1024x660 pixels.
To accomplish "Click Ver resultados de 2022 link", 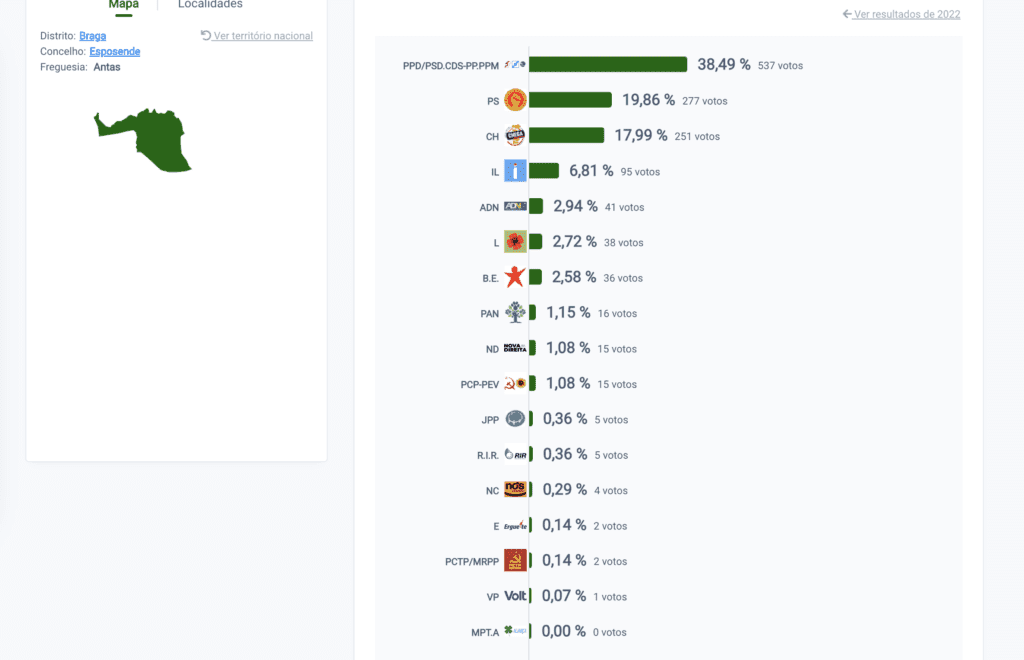I will click(x=901, y=14).
